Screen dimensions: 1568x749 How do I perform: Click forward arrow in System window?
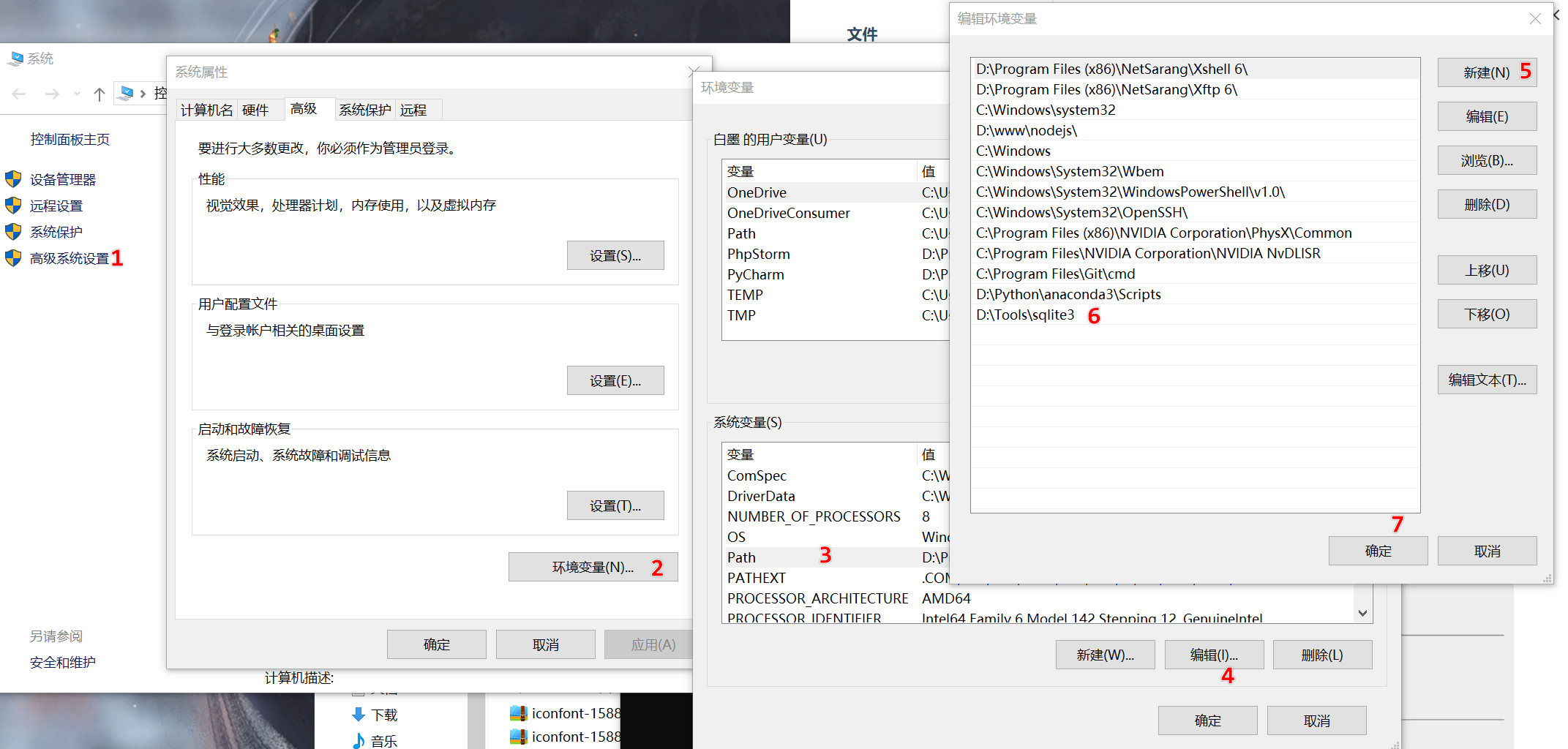pos(52,94)
